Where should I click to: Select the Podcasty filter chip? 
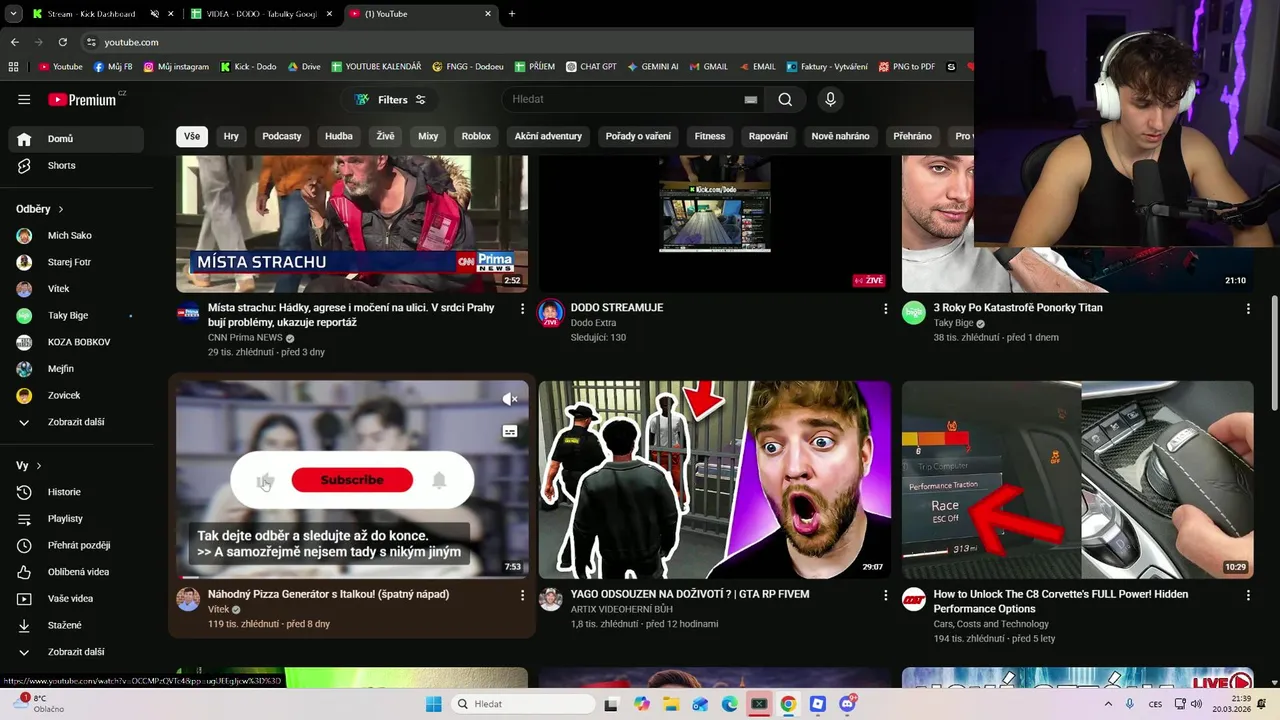[x=282, y=136]
